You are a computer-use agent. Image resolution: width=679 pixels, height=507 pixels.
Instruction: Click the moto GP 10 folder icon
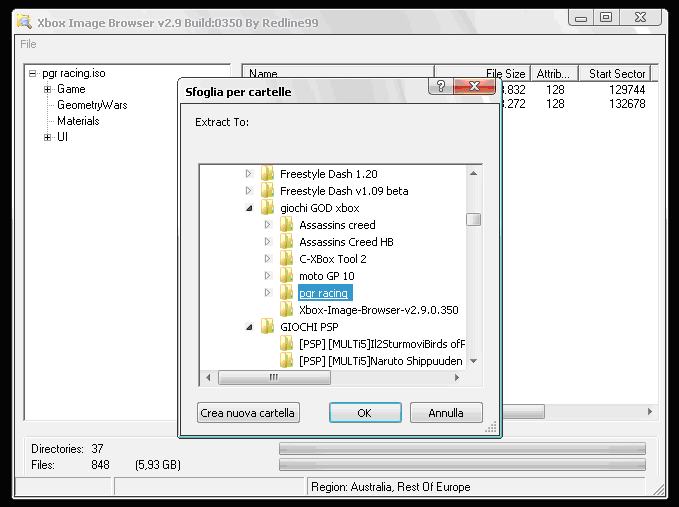point(287,276)
